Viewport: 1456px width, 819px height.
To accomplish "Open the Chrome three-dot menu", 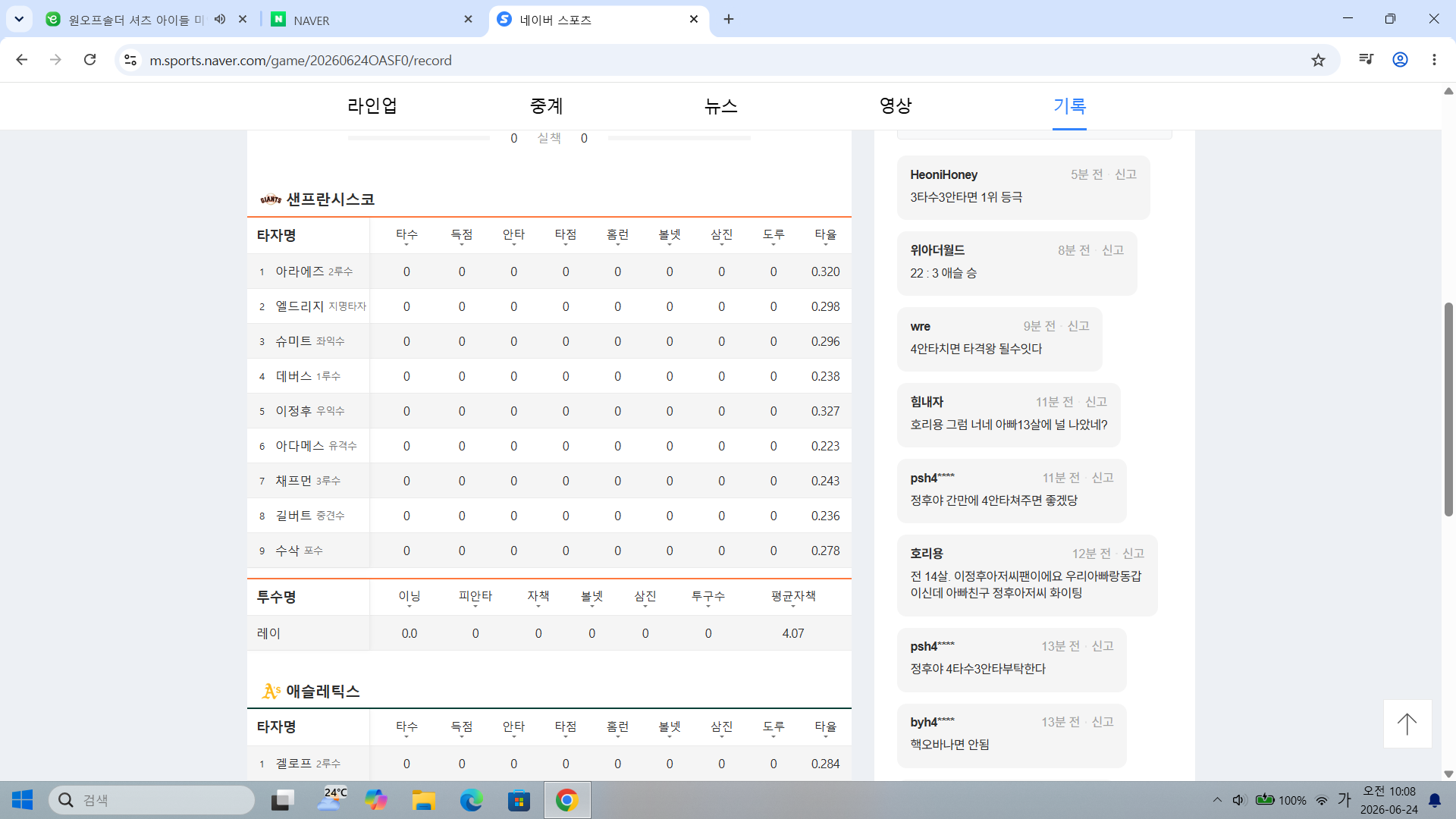I will [x=1434, y=60].
